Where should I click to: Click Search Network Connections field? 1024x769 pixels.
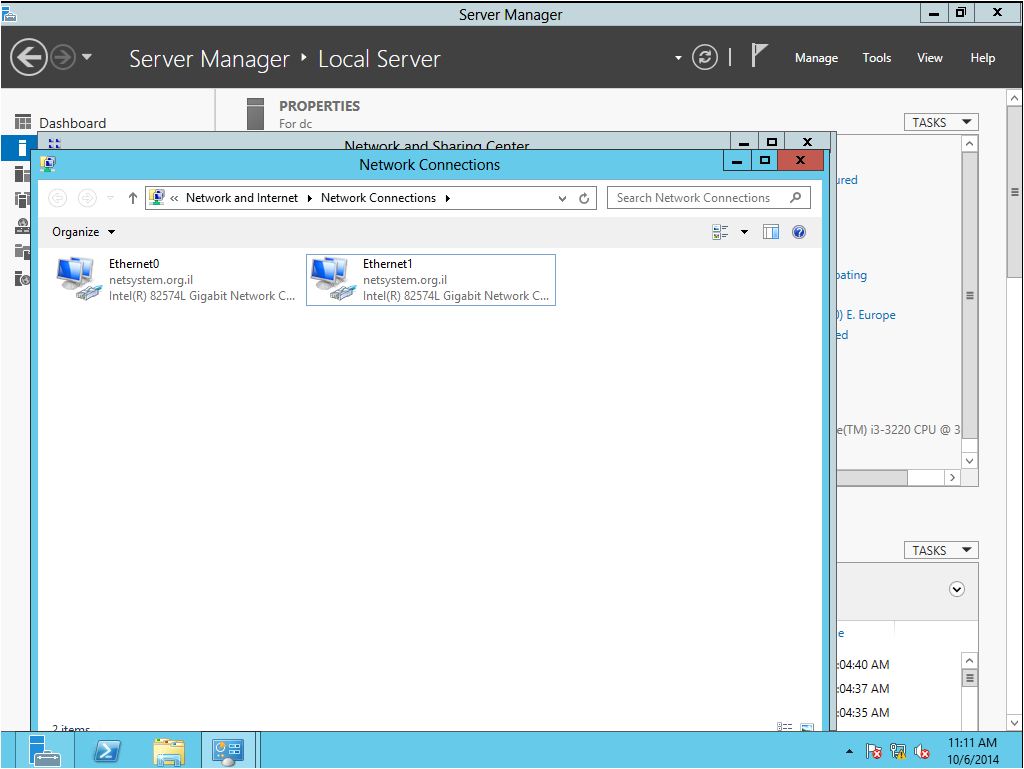coord(709,198)
